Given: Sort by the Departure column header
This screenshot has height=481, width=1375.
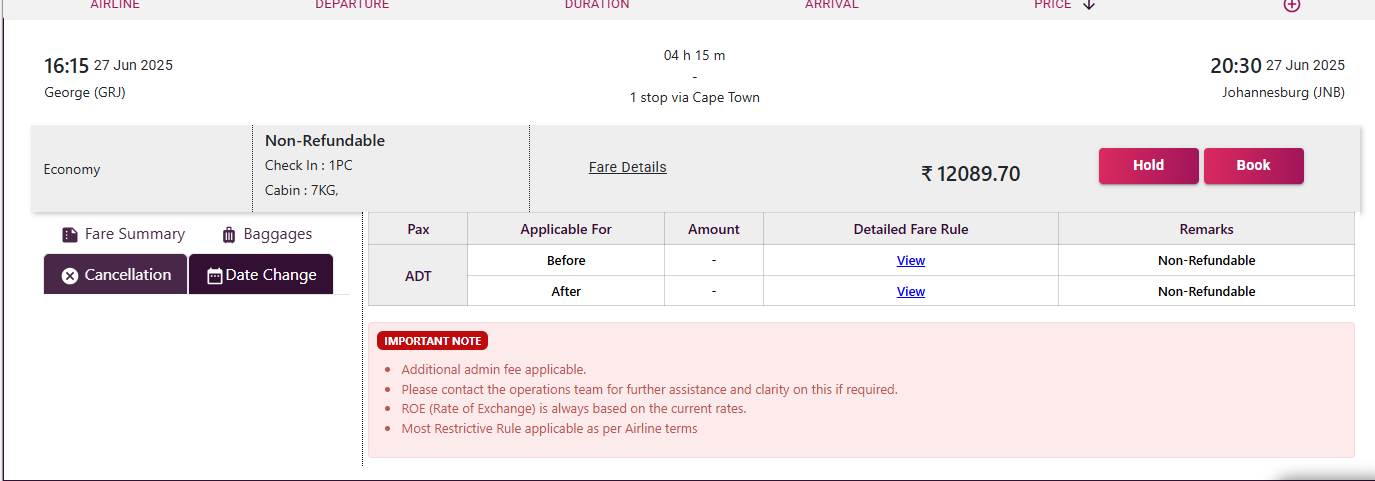Looking at the screenshot, I should pos(352,5).
